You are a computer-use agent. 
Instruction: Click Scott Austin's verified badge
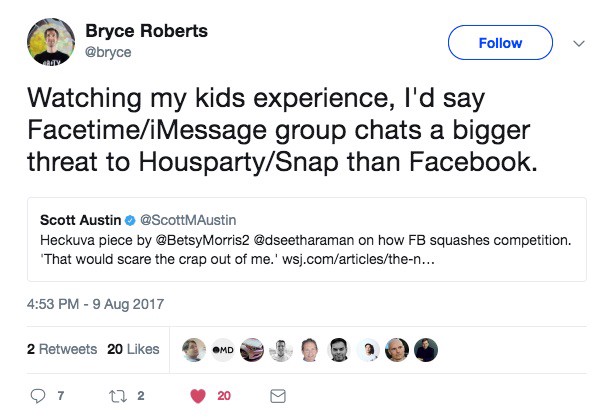coord(129,219)
